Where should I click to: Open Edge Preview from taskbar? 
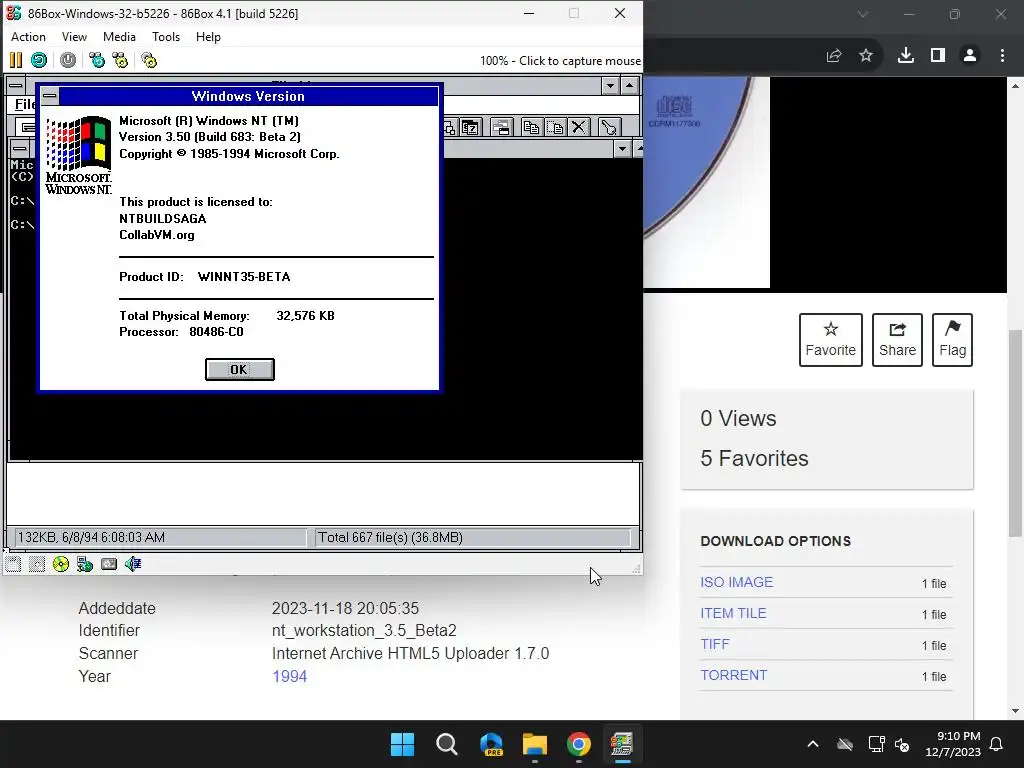(x=491, y=744)
